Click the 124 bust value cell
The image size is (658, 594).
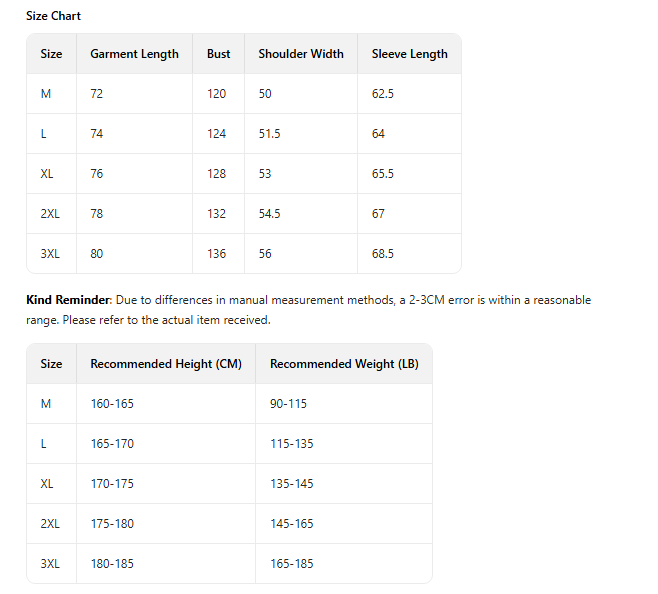click(x=217, y=134)
